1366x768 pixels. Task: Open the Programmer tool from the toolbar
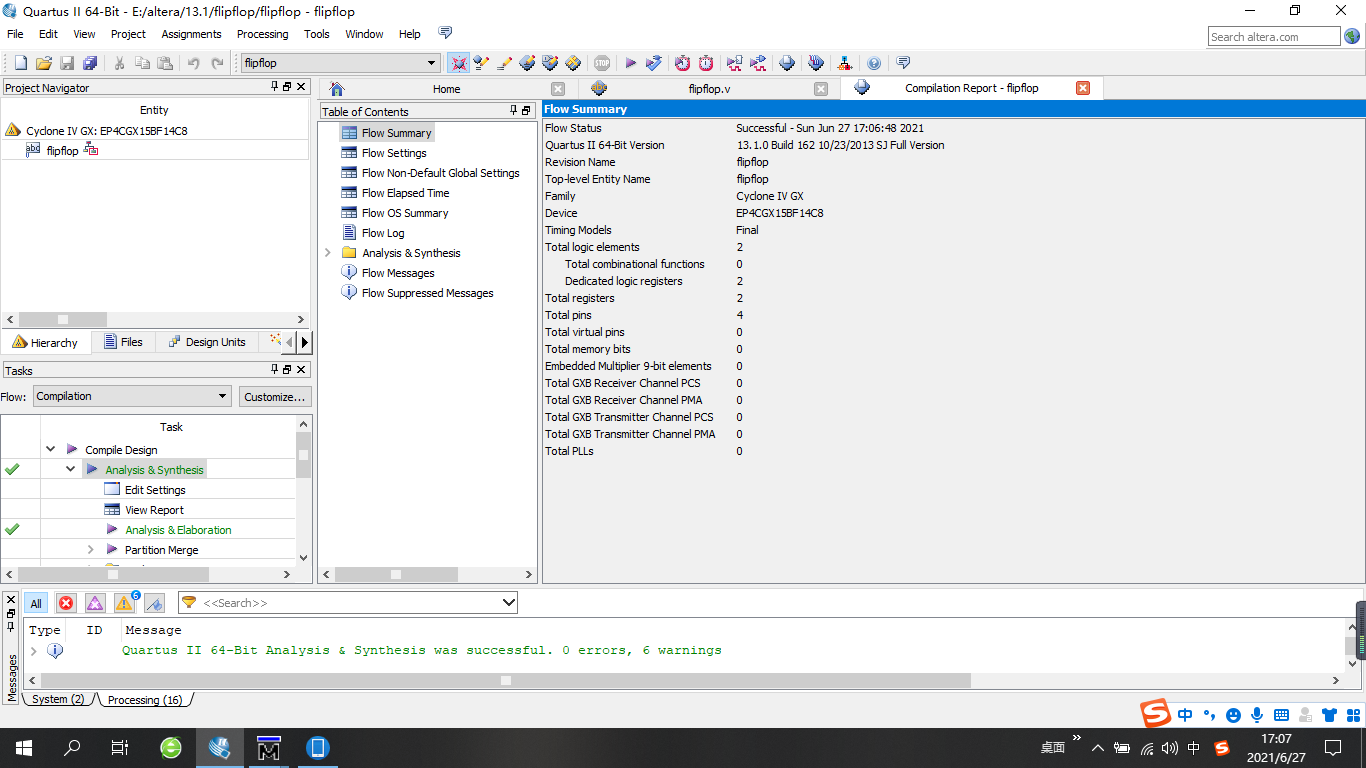(x=816, y=63)
